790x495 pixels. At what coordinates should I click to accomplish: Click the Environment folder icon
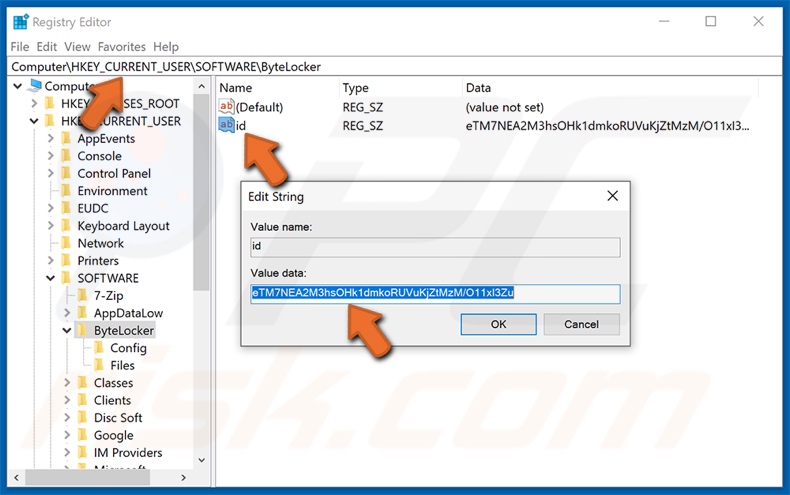[x=66, y=191]
